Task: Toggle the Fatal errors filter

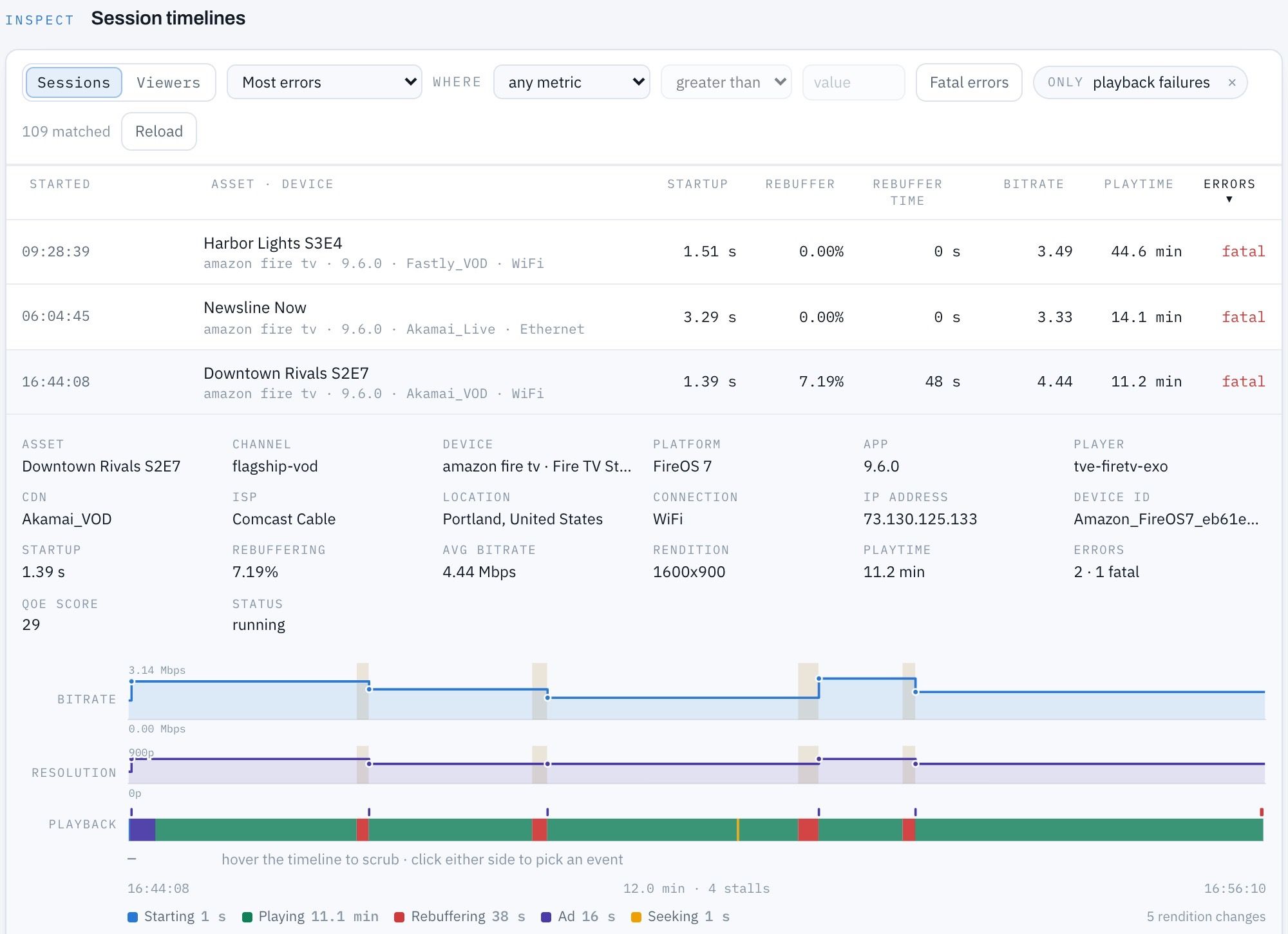Action: pyautogui.click(x=969, y=82)
